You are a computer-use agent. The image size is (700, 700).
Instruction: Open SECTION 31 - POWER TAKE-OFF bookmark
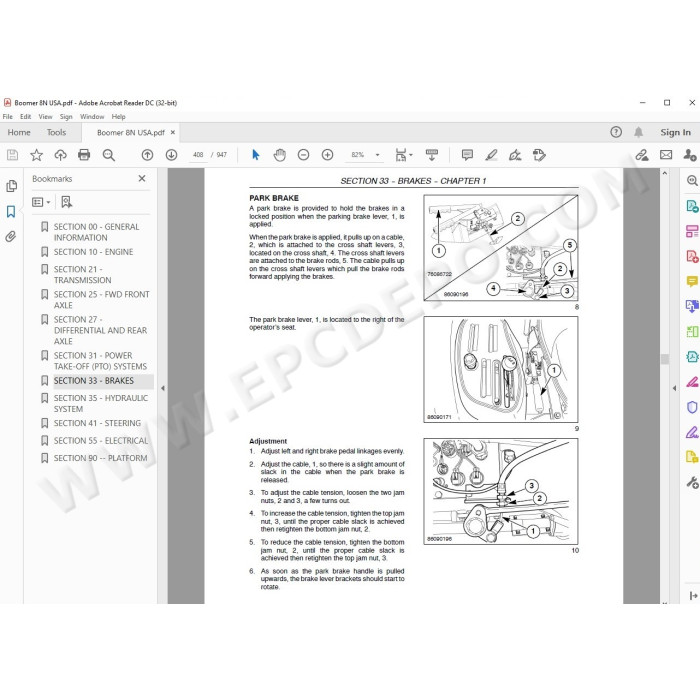pos(100,361)
